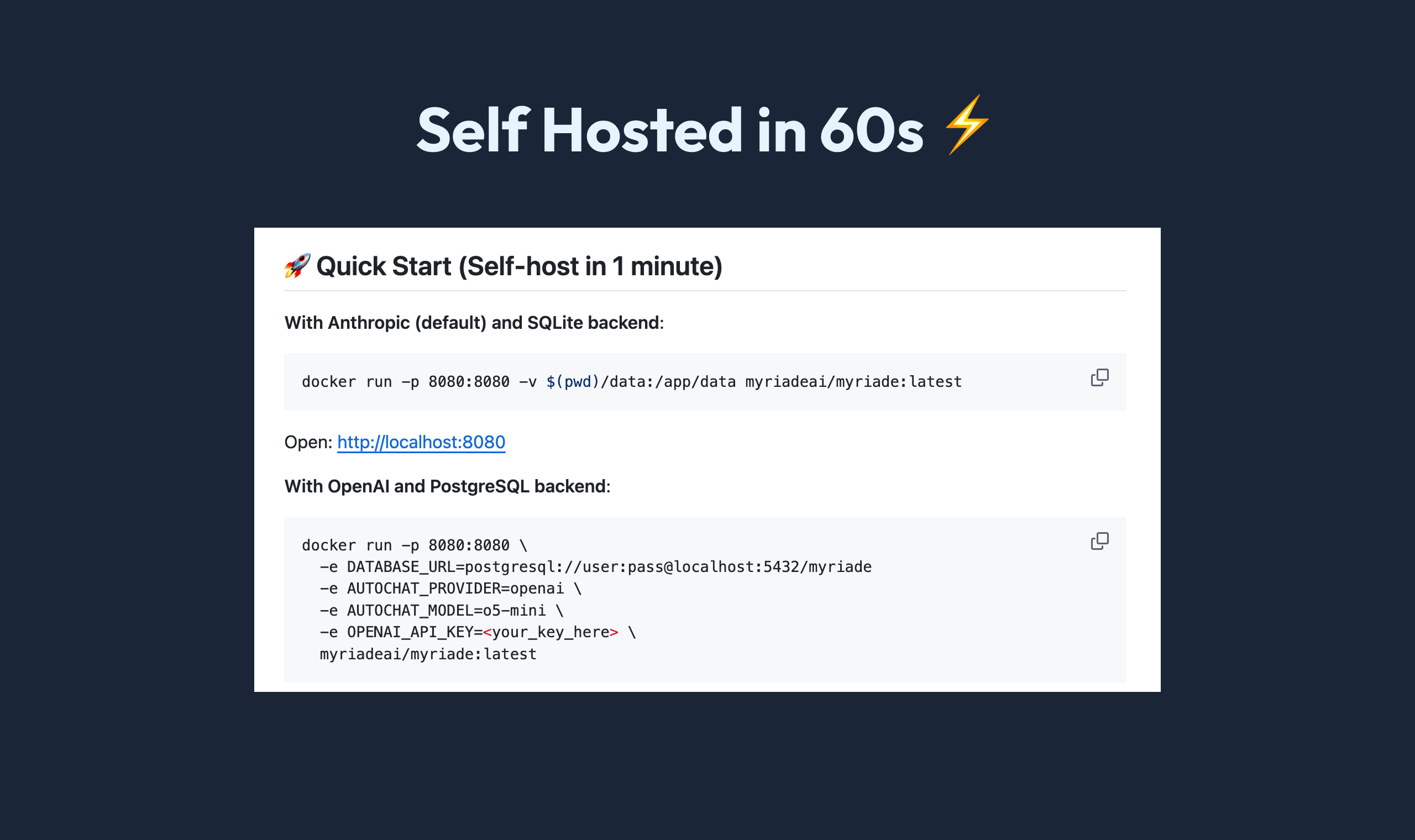Image resolution: width=1415 pixels, height=840 pixels.
Task: Open the http://localhost:8080 link
Action: click(421, 442)
